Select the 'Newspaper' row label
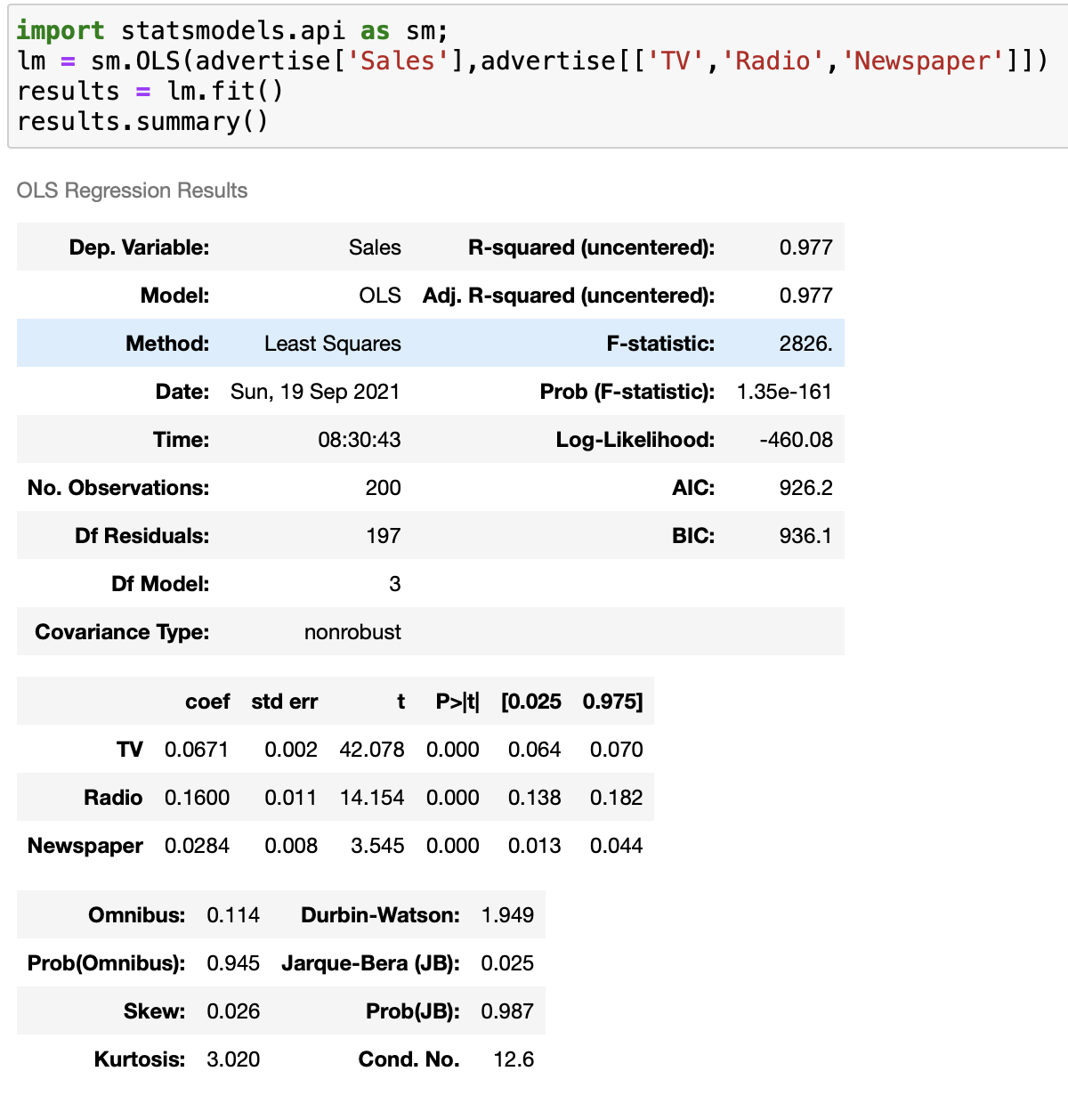The height and width of the screenshot is (1120, 1068). click(85, 846)
